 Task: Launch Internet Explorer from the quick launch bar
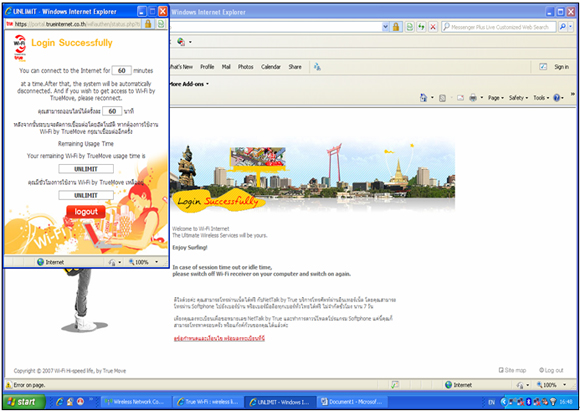(x=60, y=402)
